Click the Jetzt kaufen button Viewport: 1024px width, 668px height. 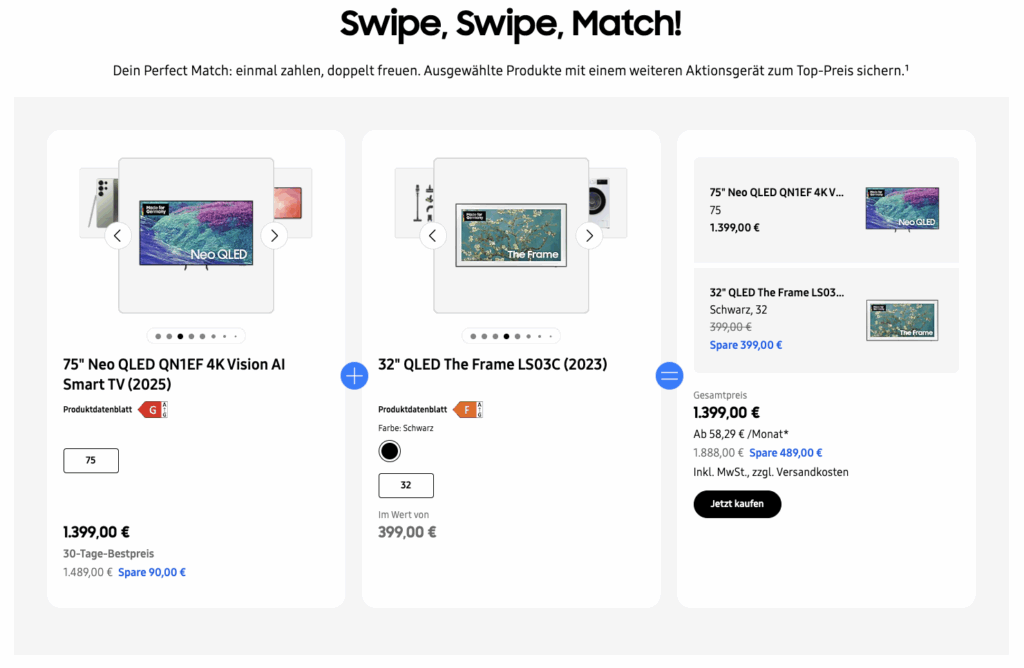pyautogui.click(x=737, y=504)
